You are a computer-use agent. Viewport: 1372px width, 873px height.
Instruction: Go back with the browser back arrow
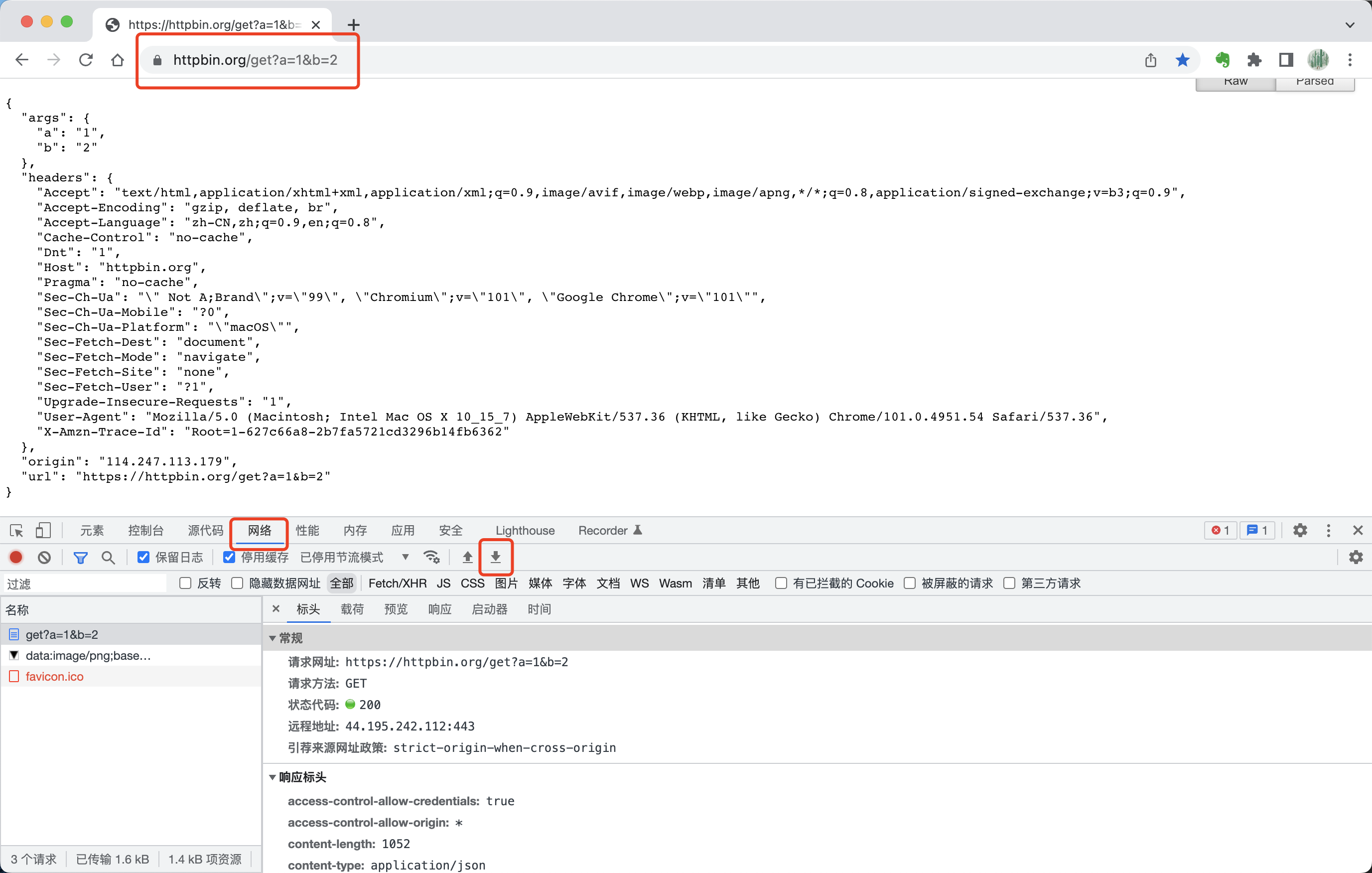click(x=21, y=60)
